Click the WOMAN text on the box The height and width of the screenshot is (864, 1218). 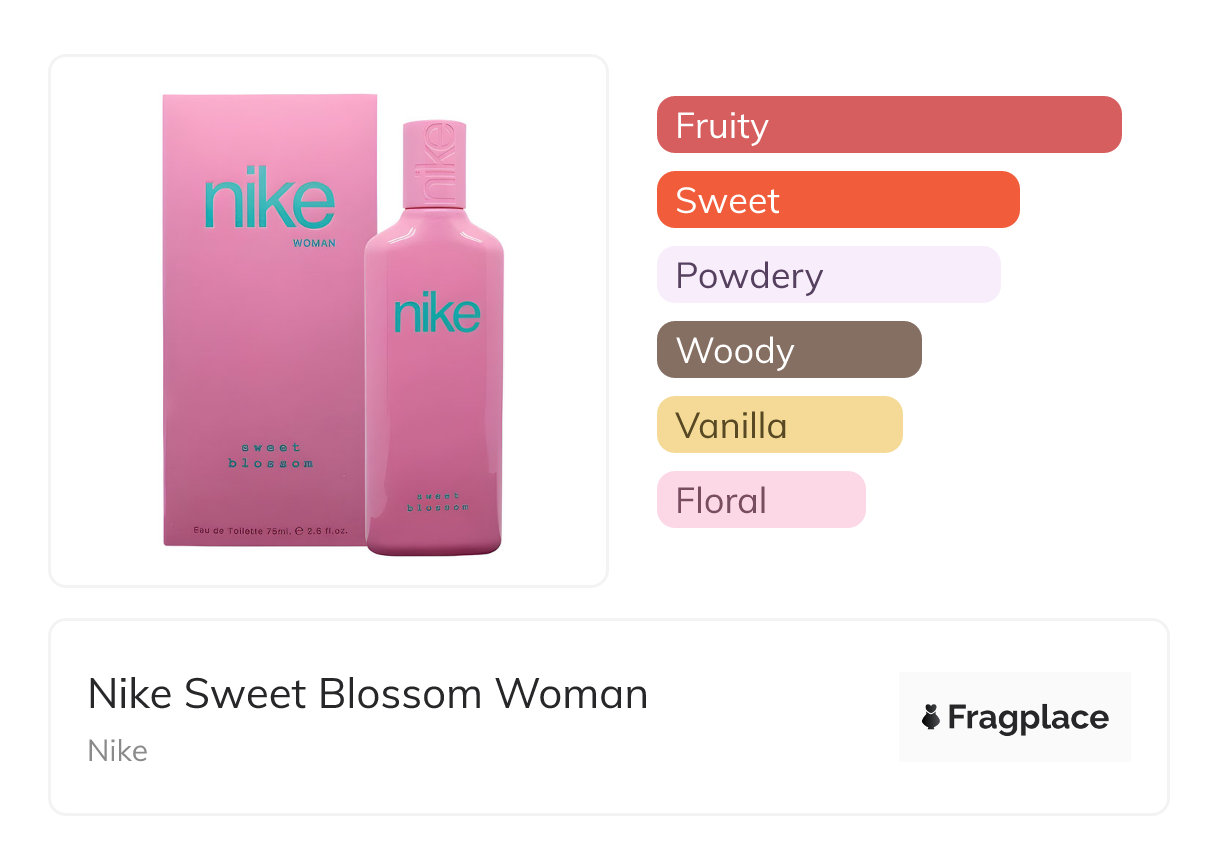click(314, 243)
